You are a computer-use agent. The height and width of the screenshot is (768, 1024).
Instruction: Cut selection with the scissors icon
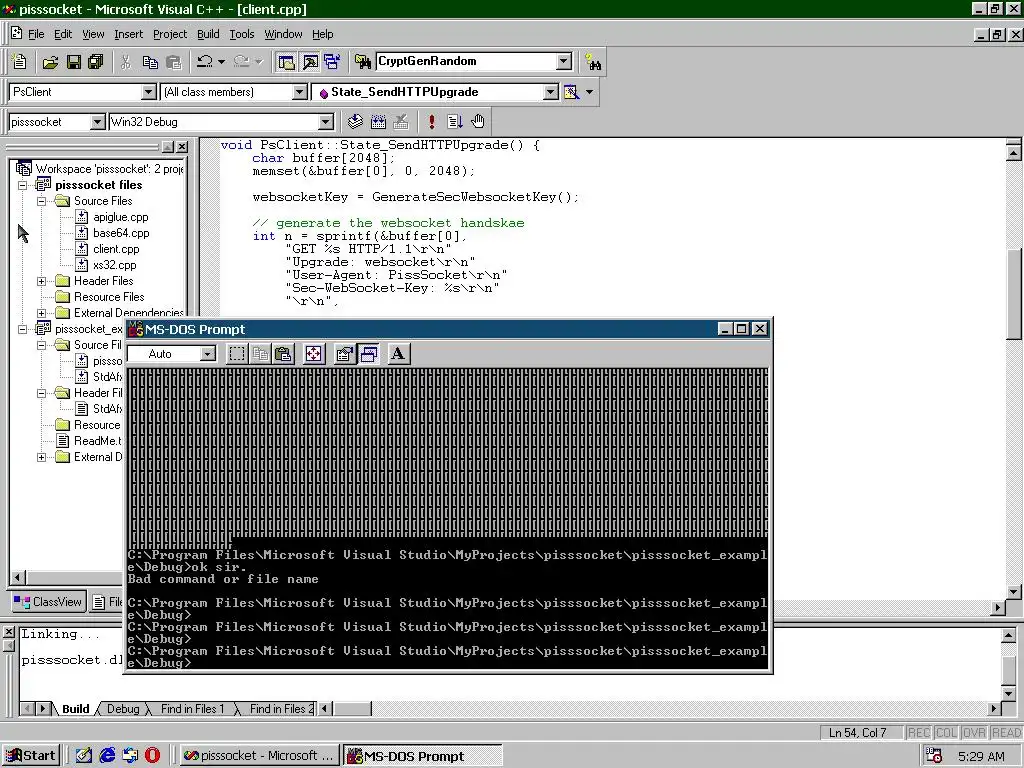pos(126,62)
